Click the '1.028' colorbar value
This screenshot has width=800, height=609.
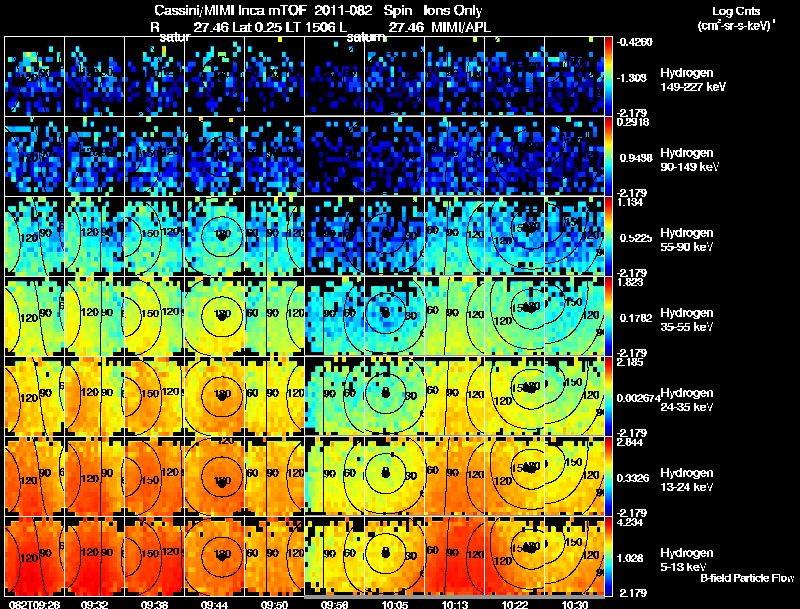630,558
